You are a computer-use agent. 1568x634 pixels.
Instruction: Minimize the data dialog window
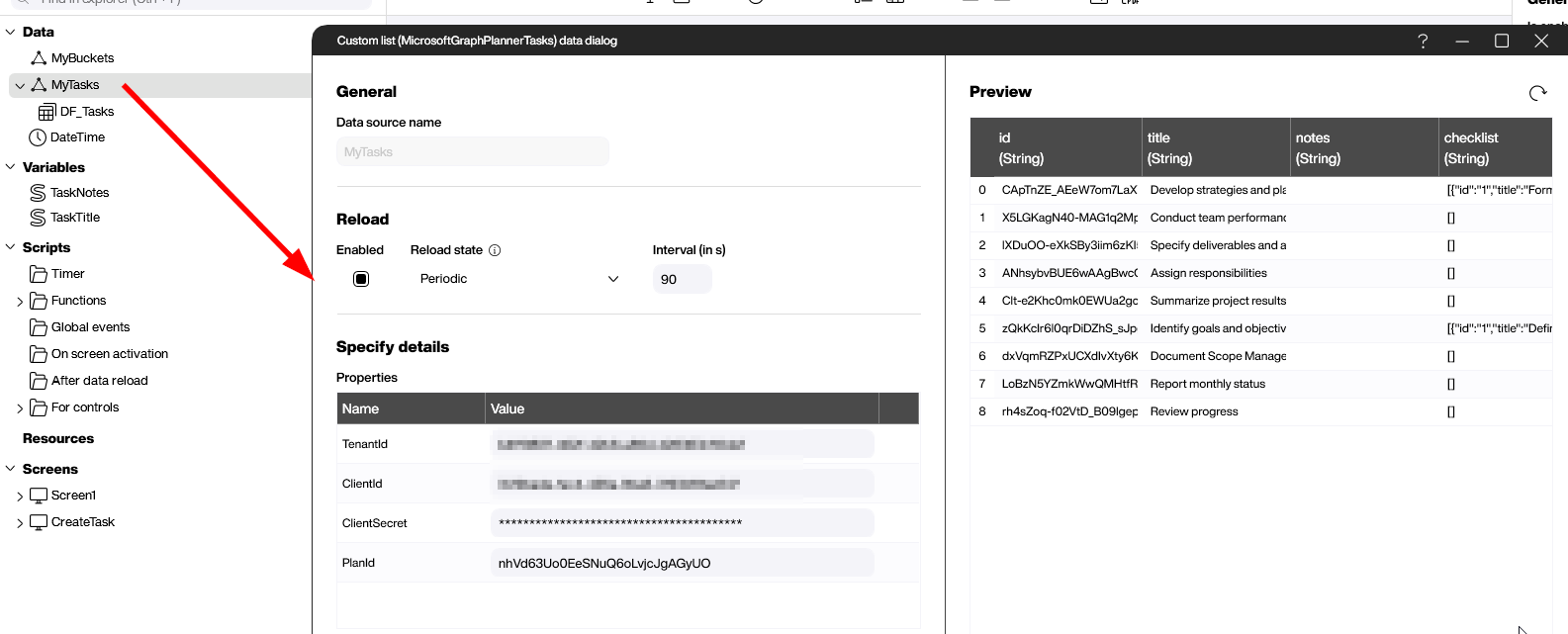click(1462, 41)
